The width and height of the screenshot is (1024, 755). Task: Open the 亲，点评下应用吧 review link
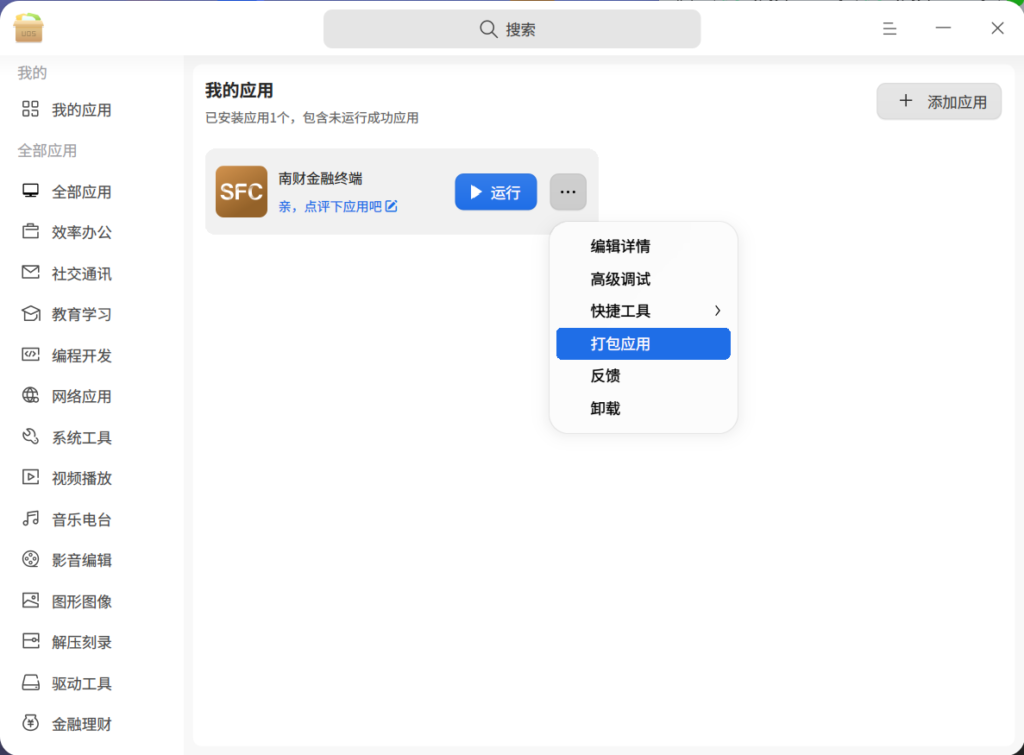[x=330, y=207]
